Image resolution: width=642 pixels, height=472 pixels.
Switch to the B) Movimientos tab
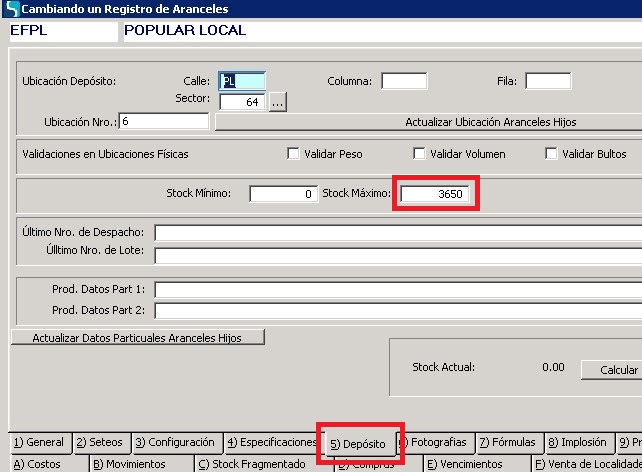pyautogui.click(x=131, y=464)
